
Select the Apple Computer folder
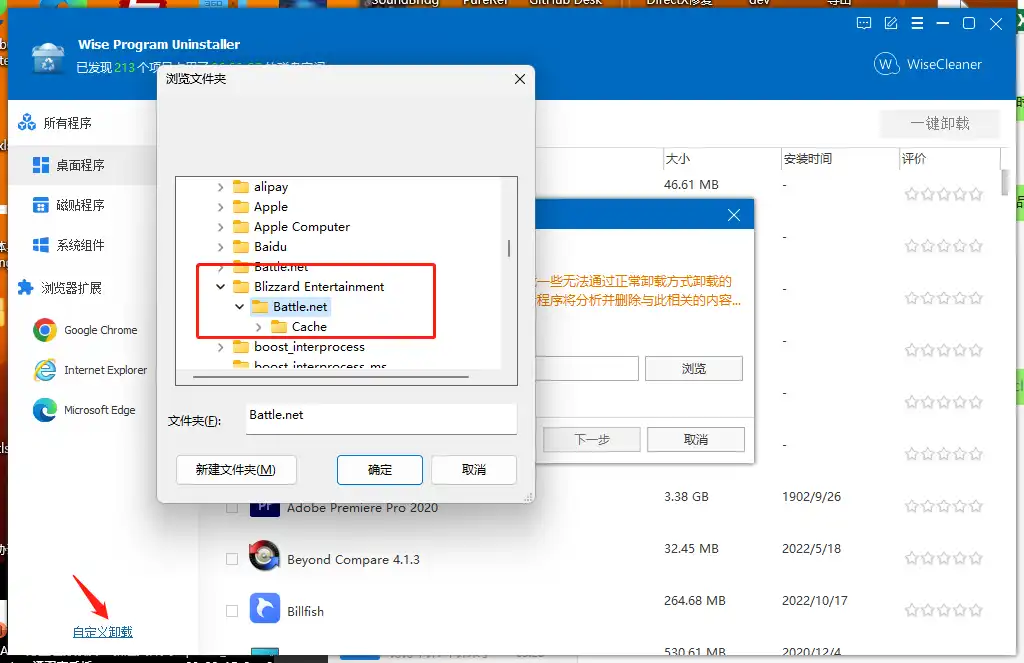click(x=302, y=227)
